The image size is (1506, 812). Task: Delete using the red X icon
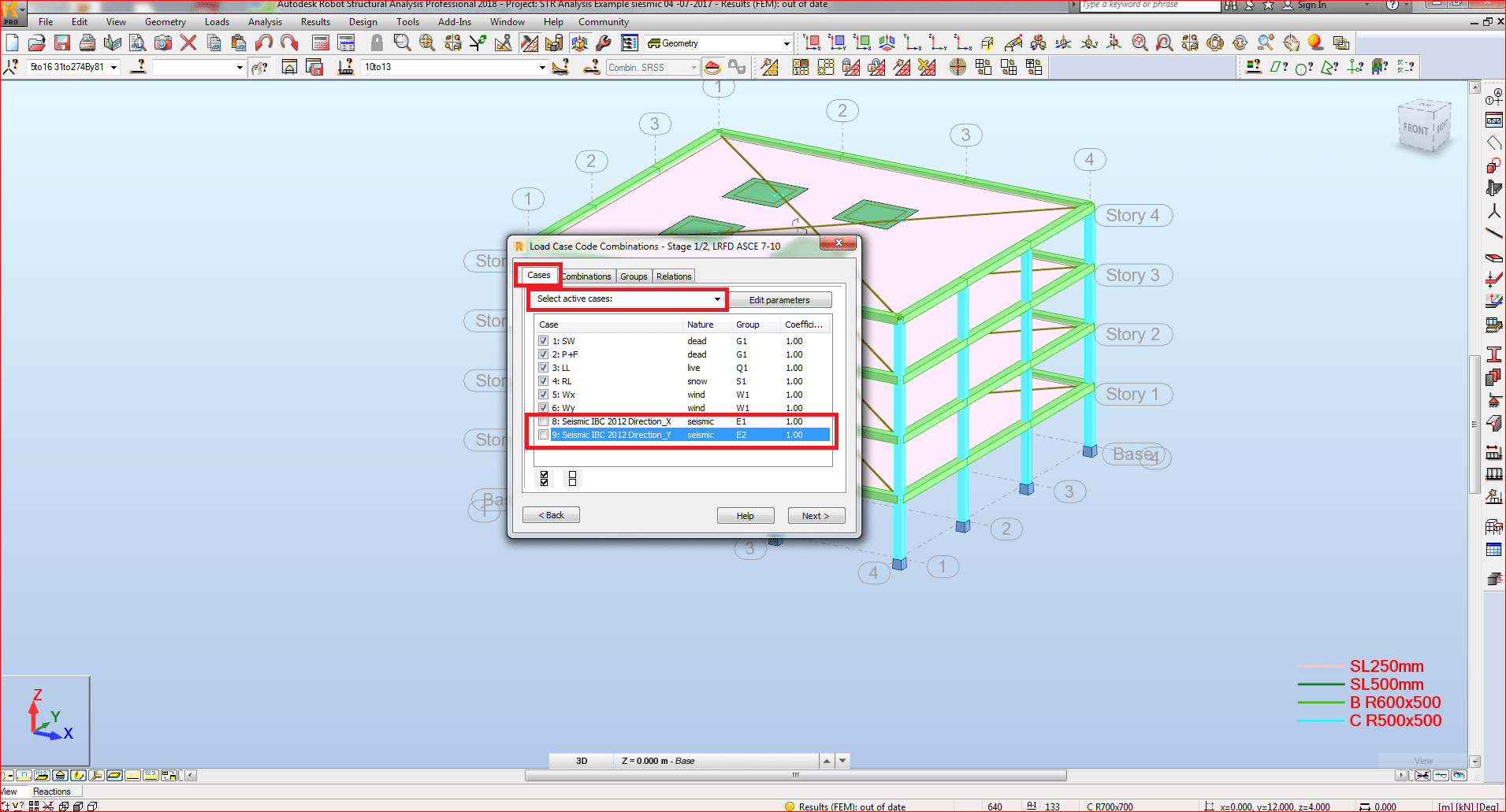click(188, 43)
